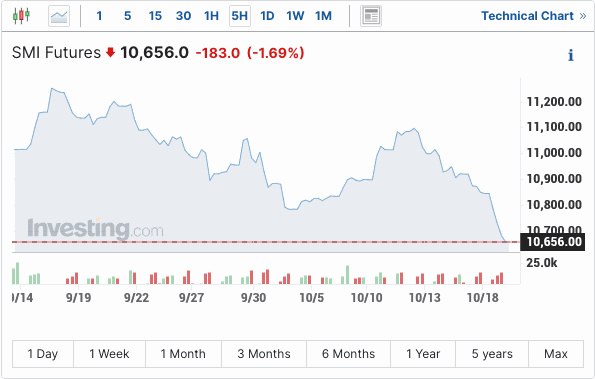The height and width of the screenshot is (379, 595).
Task: Select the 15 minute interval
Action: (155, 16)
